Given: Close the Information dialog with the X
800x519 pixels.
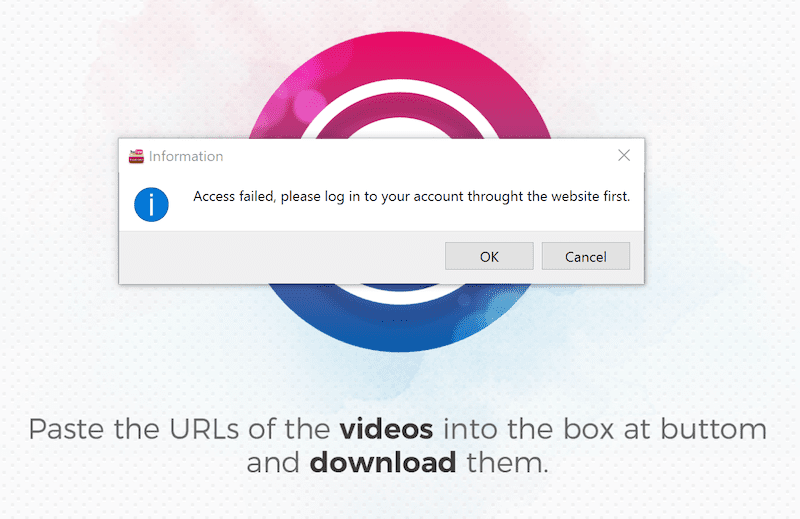Looking at the screenshot, I should tap(624, 155).
